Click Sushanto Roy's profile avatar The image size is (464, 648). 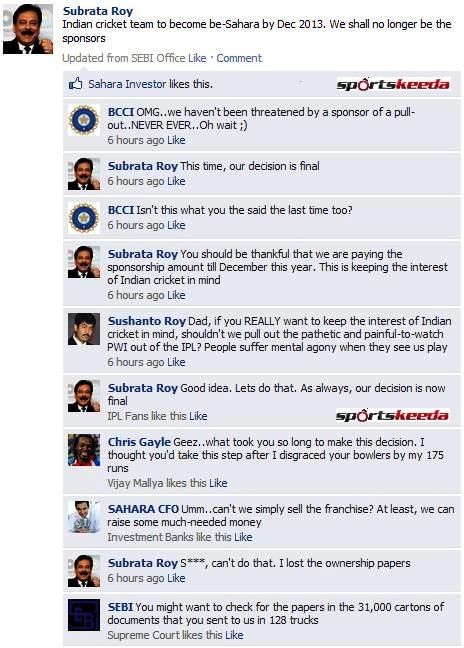point(84,329)
